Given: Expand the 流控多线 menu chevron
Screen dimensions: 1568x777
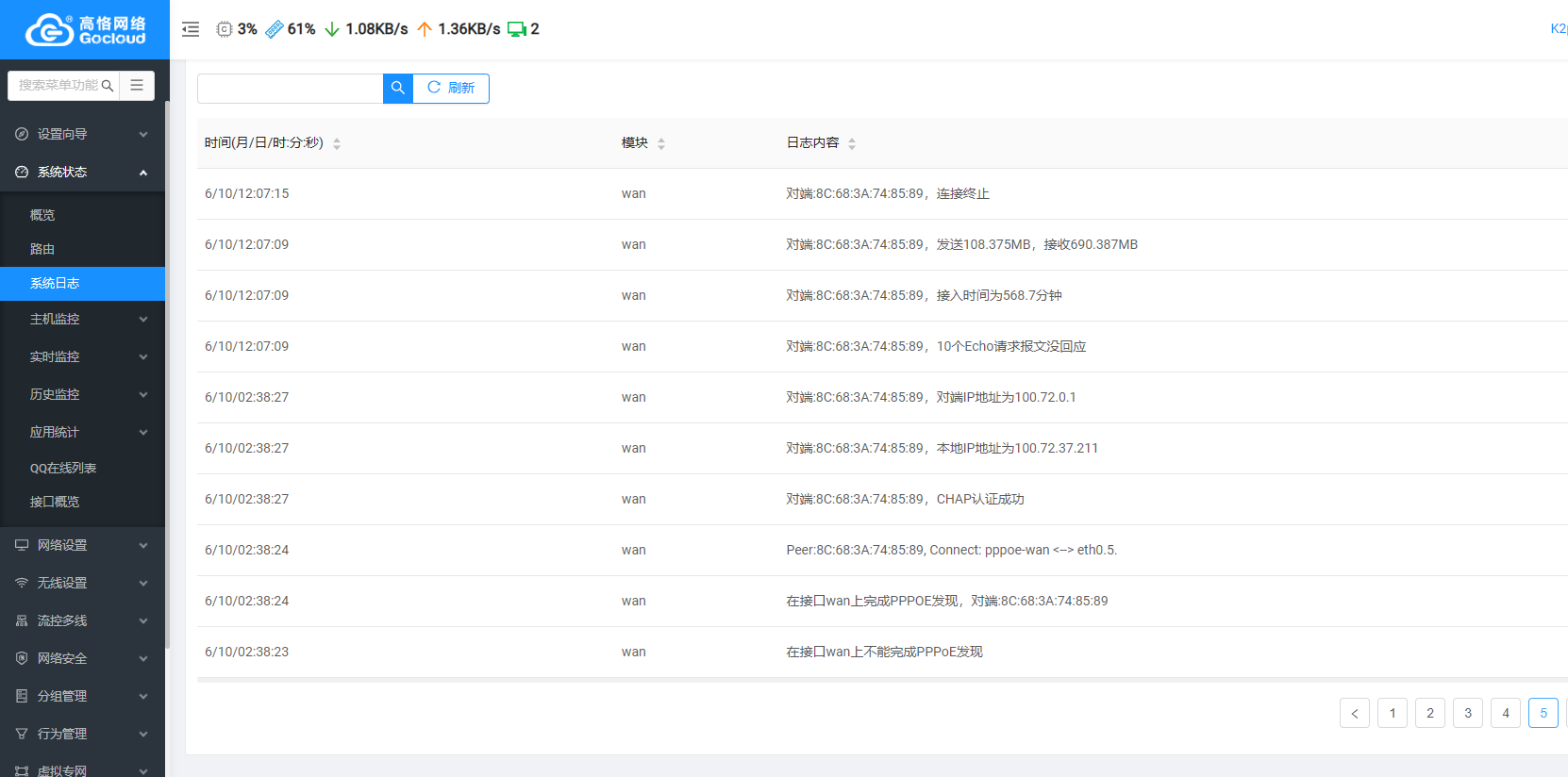Looking at the screenshot, I should (x=143, y=620).
